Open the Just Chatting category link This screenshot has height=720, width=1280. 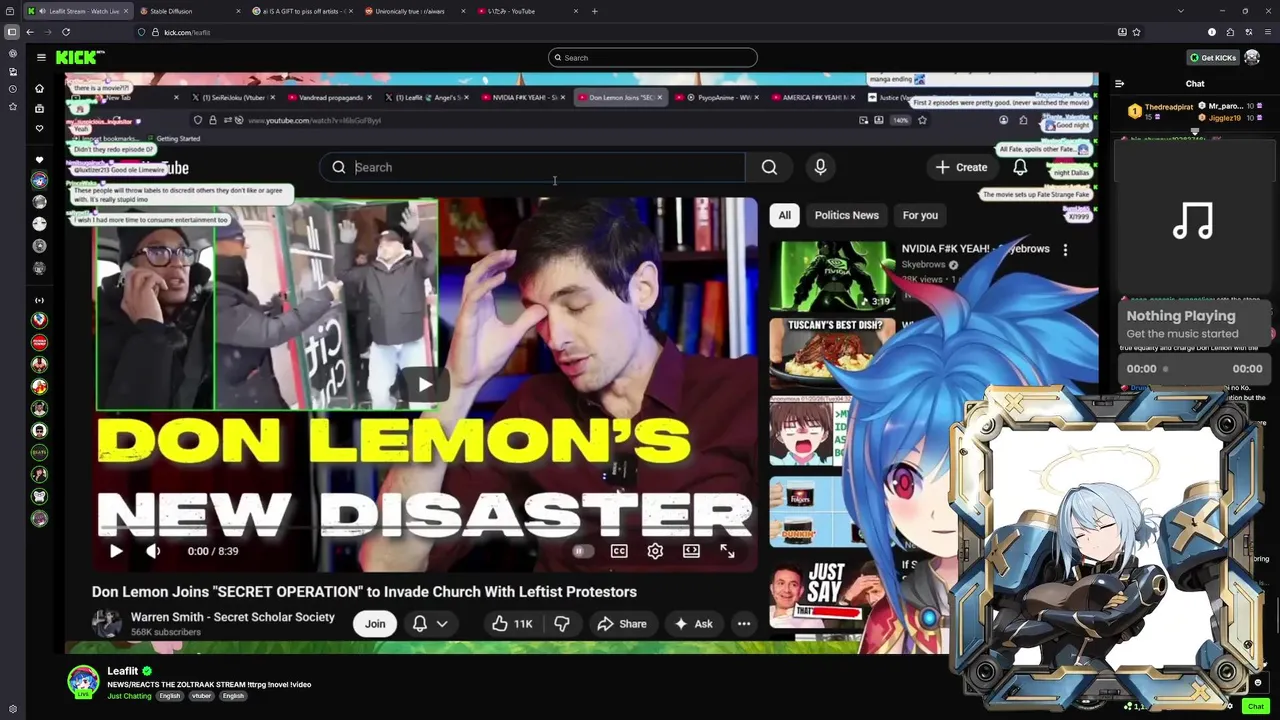click(x=129, y=696)
